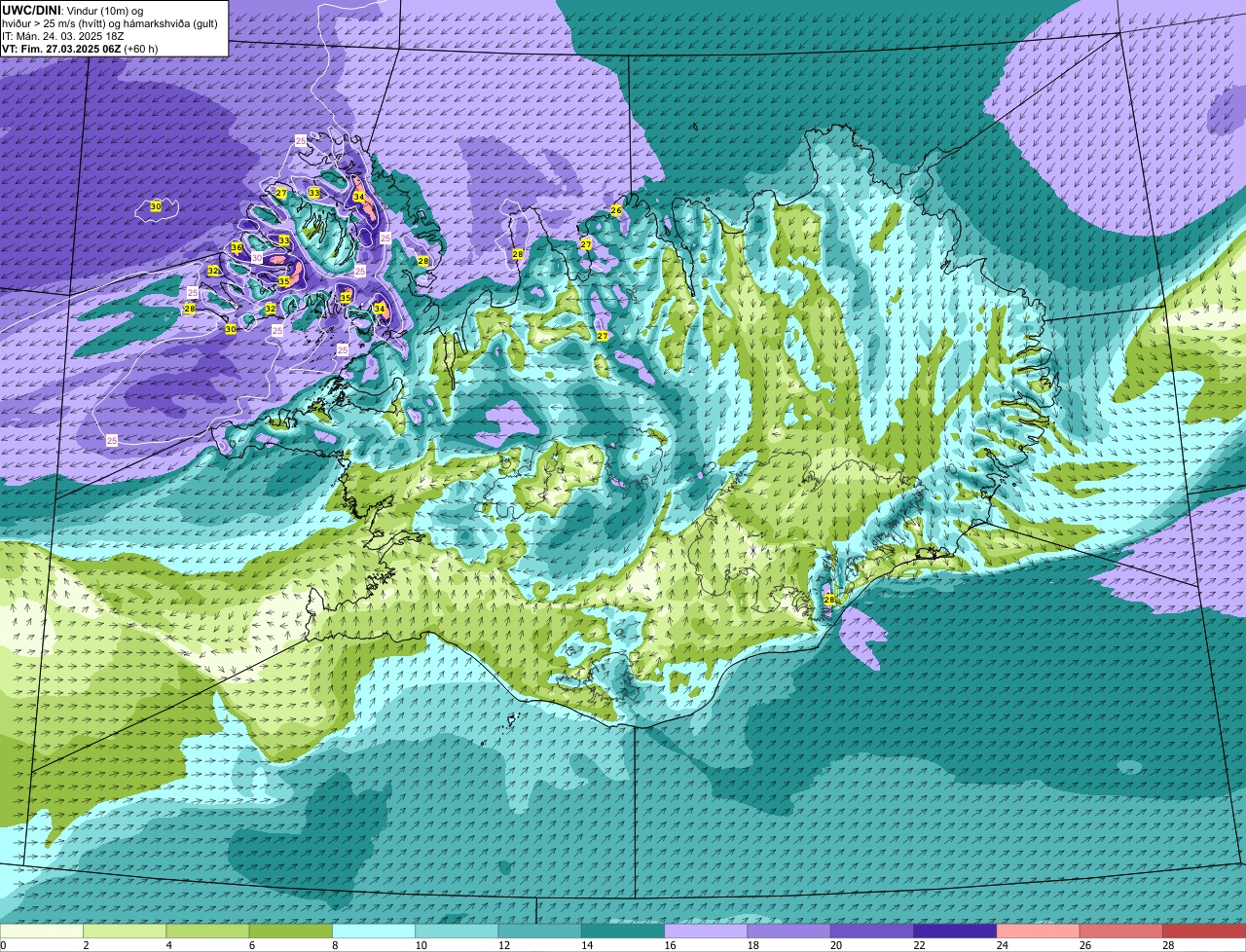Click the '22' tick on color scale
The height and width of the screenshot is (952, 1246).
point(918,945)
